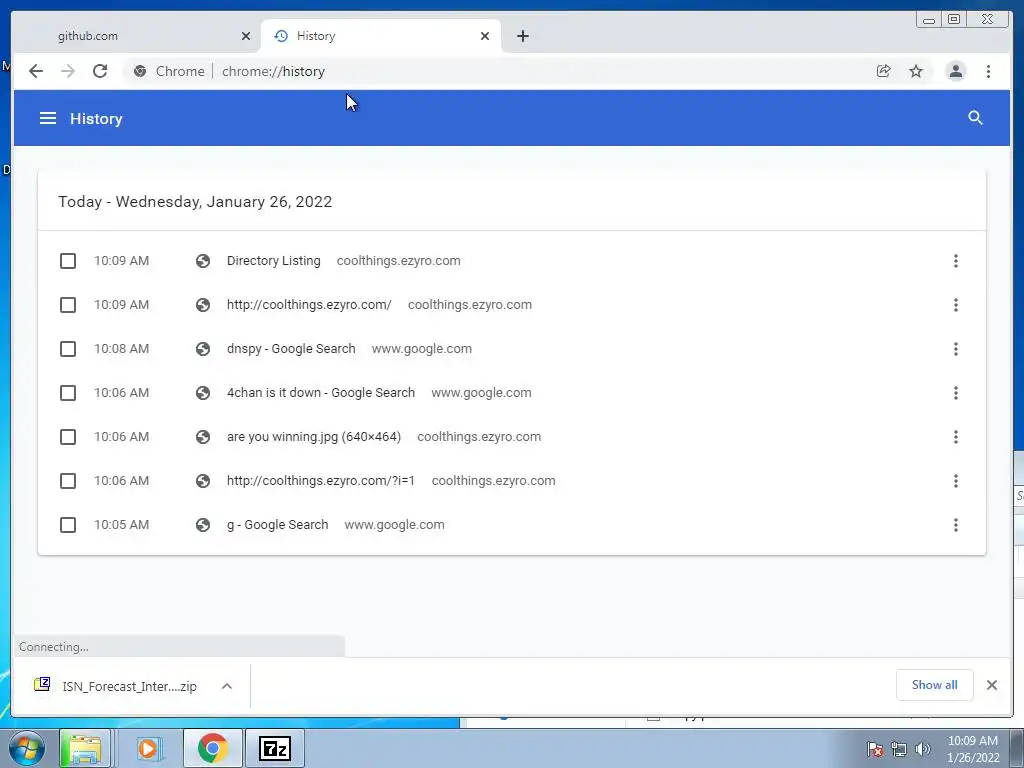The image size is (1024, 768).
Task: Open the 4chan is it down search link
Action: coord(321,392)
